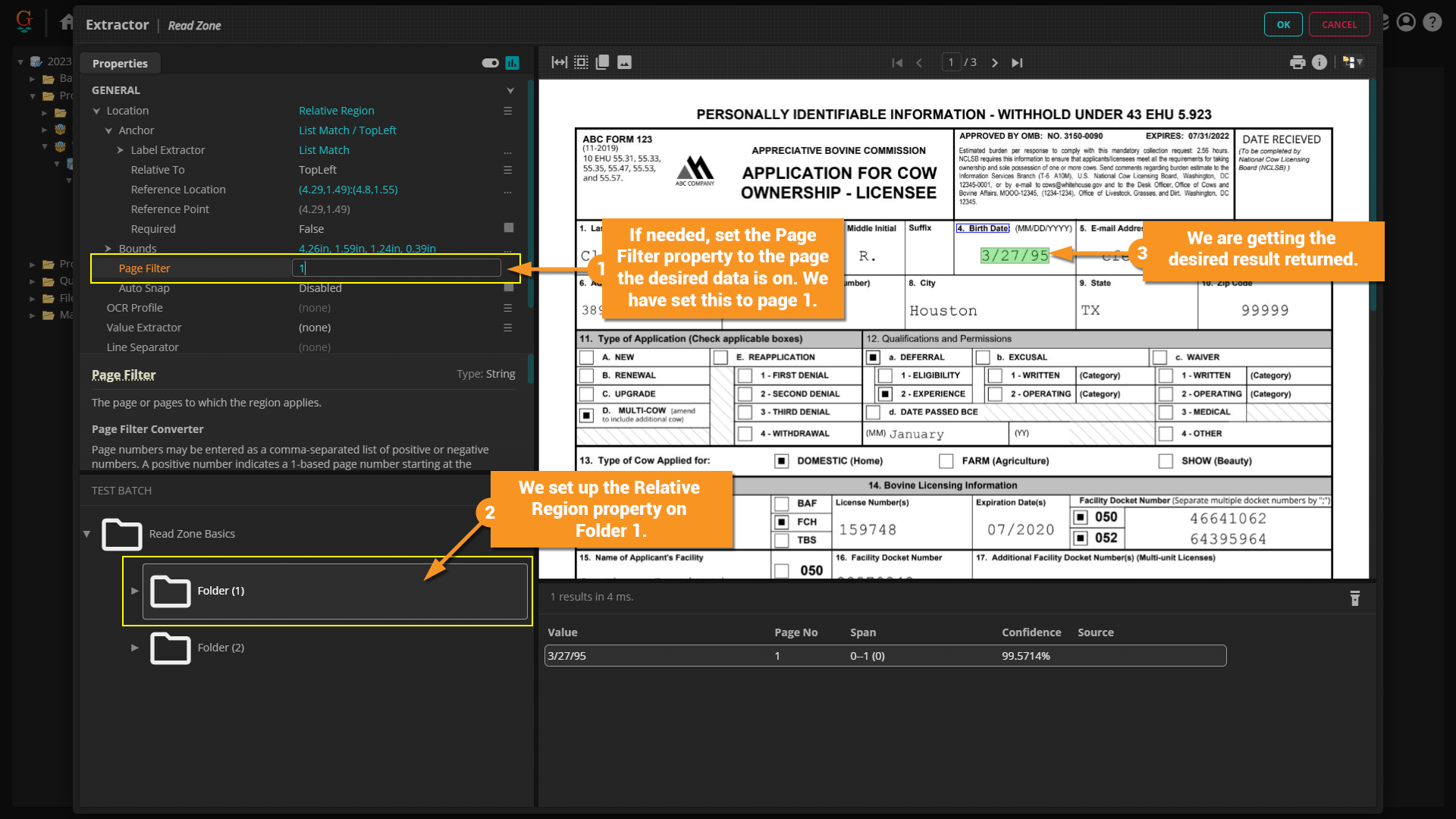Image resolution: width=1456 pixels, height=819 pixels.
Task: Click the fit-to-width icon in viewer toolbar
Action: pyautogui.click(x=559, y=63)
